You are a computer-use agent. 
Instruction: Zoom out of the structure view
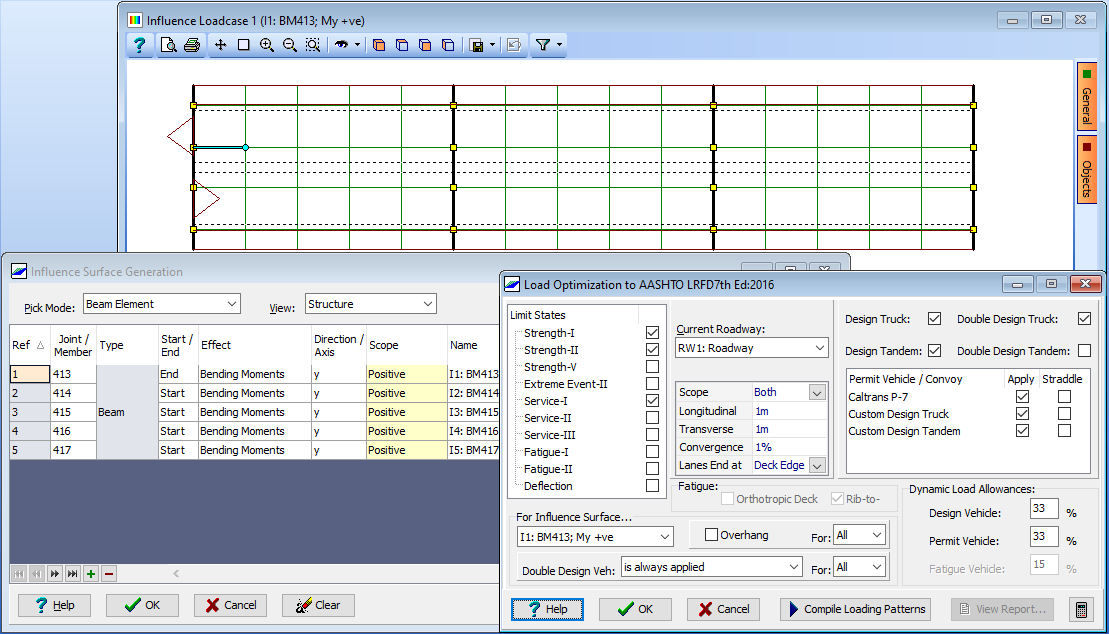pos(289,45)
